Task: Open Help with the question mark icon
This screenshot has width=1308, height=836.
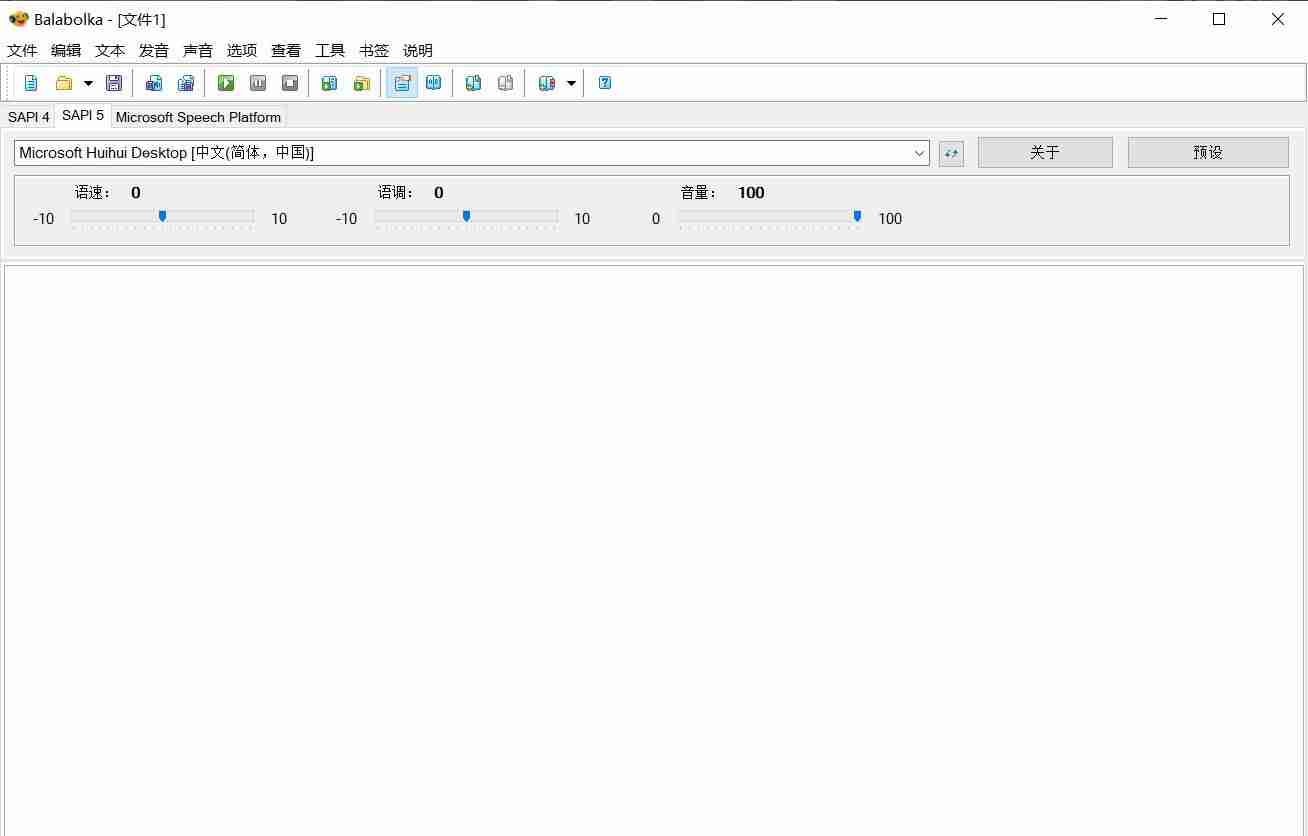Action: click(x=605, y=83)
